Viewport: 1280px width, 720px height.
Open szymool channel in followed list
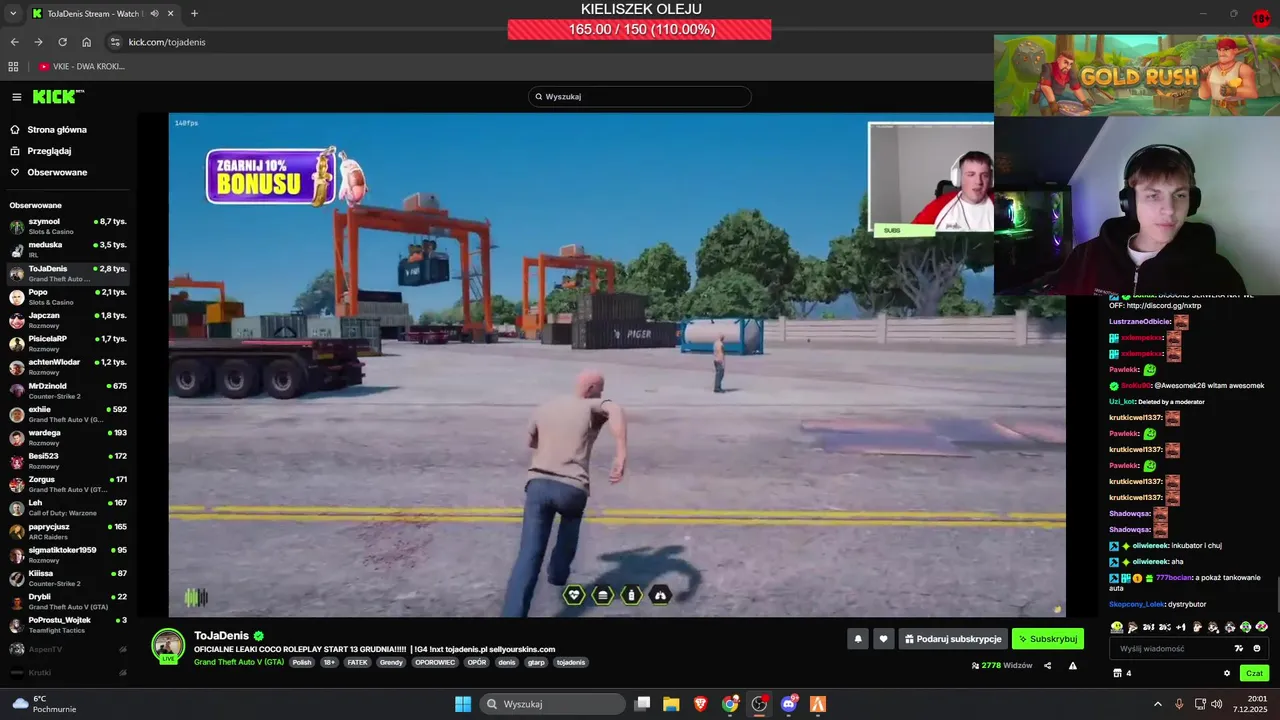68,226
